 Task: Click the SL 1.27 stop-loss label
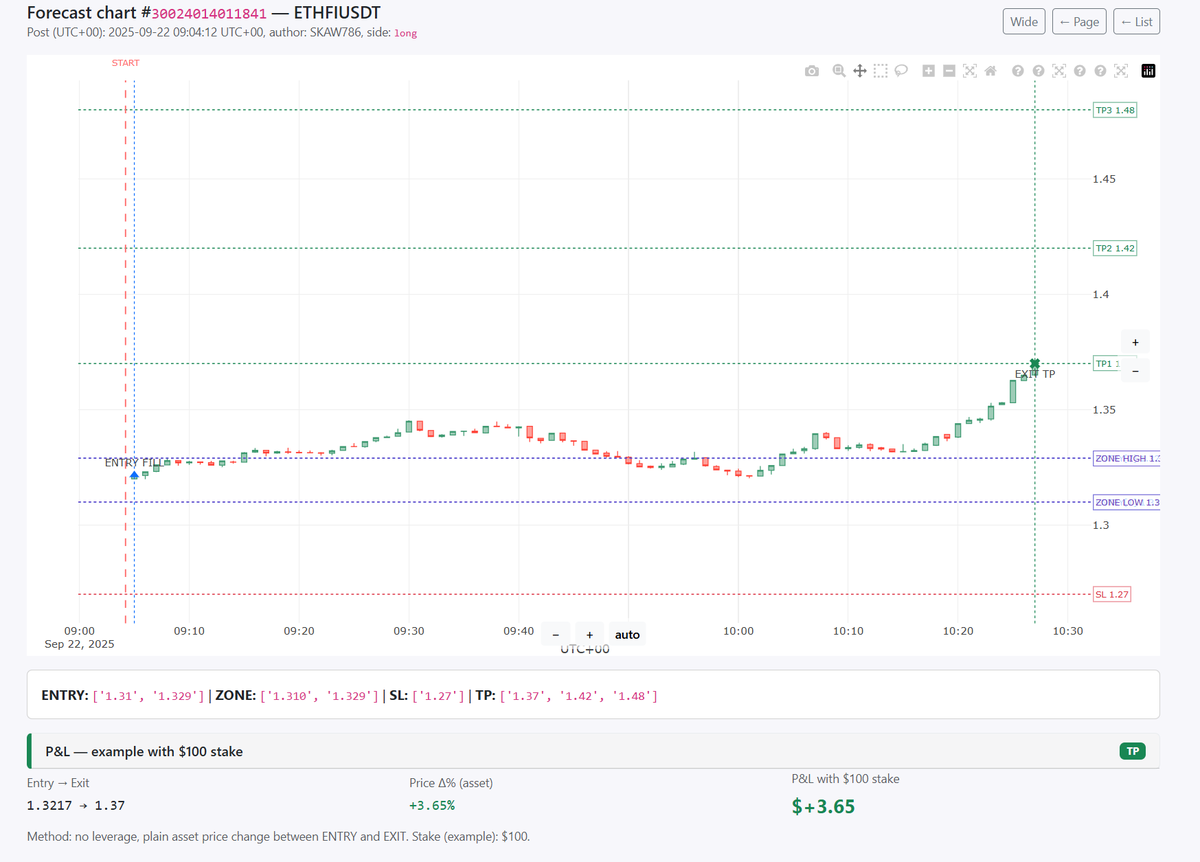click(1111, 594)
